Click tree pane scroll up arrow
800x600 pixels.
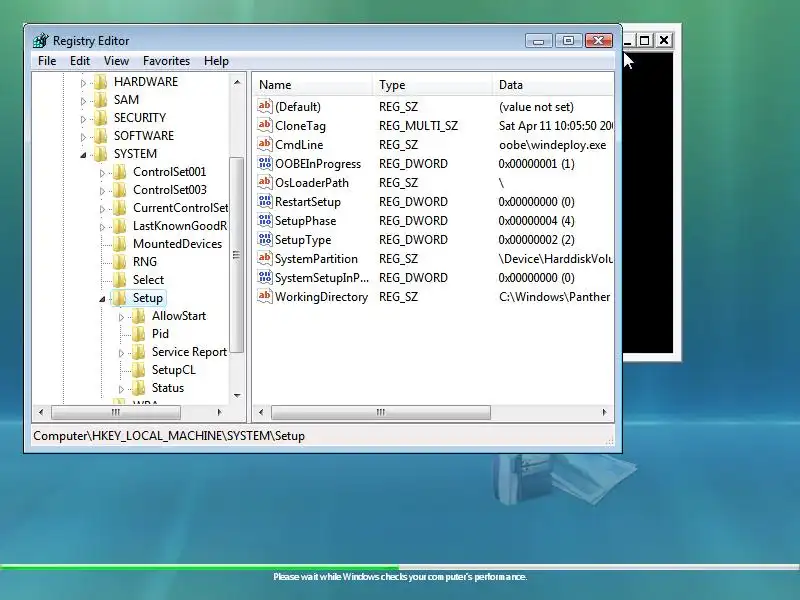tap(237, 82)
